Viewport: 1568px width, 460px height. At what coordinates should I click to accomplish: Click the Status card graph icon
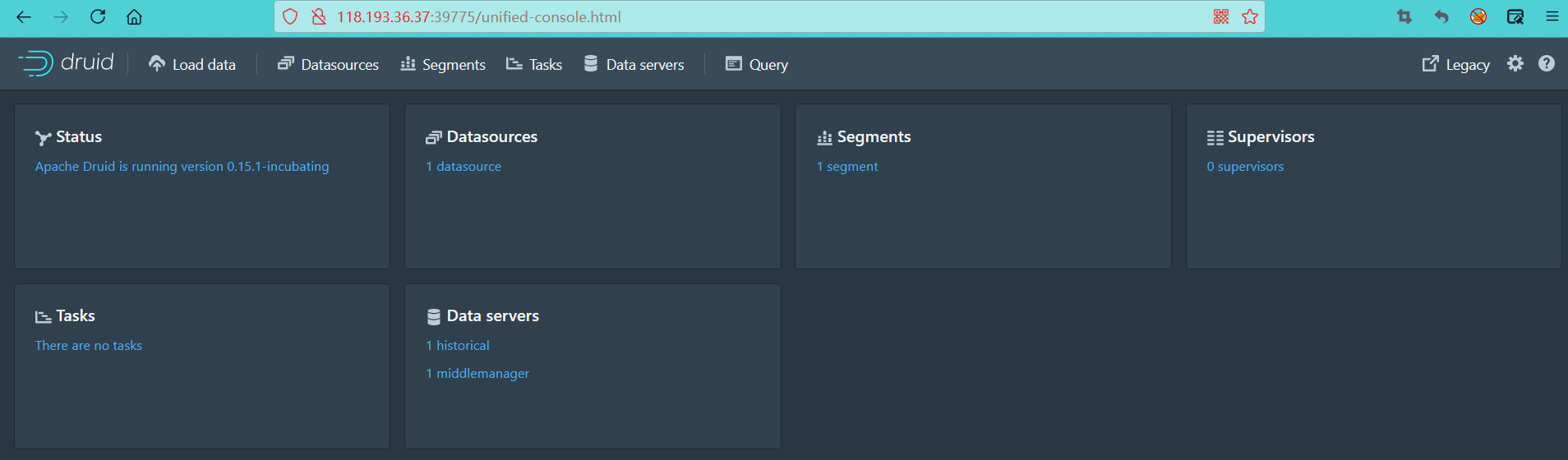coord(44,138)
